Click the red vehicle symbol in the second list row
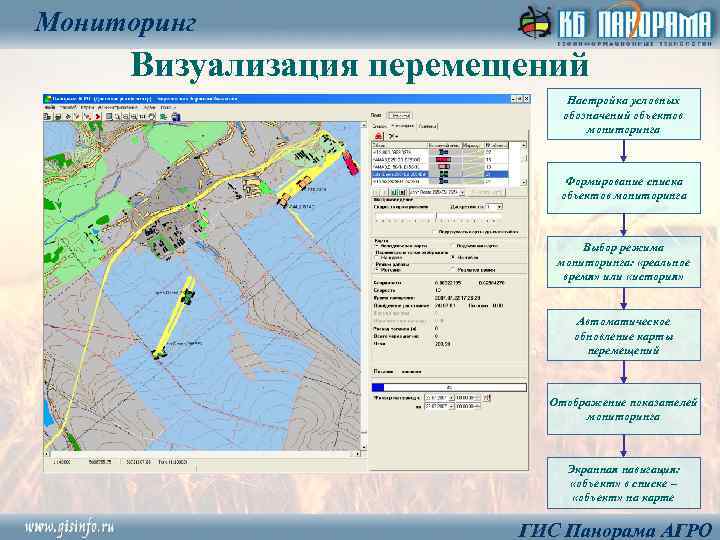Viewport: 720px width, 540px height. (443, 159)
